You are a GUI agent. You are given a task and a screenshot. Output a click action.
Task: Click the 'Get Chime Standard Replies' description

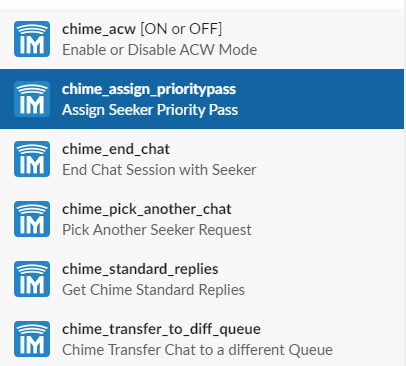[x=153, y=290]
